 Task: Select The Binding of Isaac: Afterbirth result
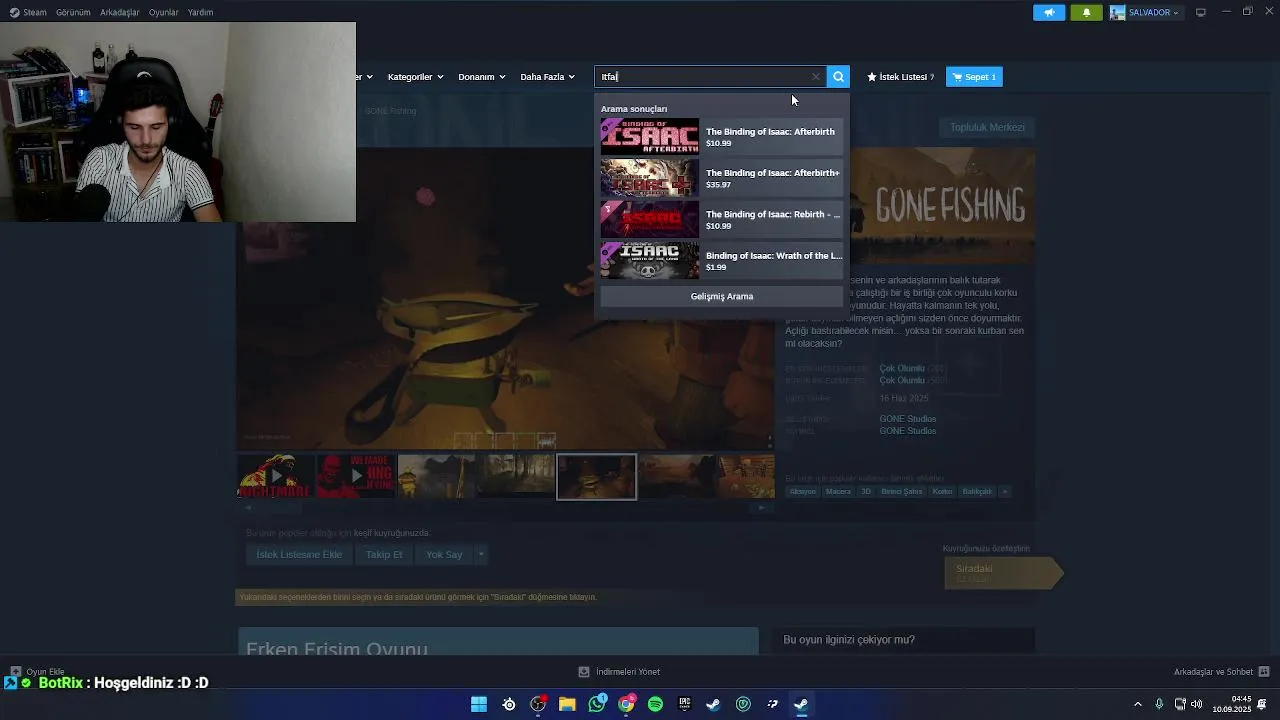721,137
